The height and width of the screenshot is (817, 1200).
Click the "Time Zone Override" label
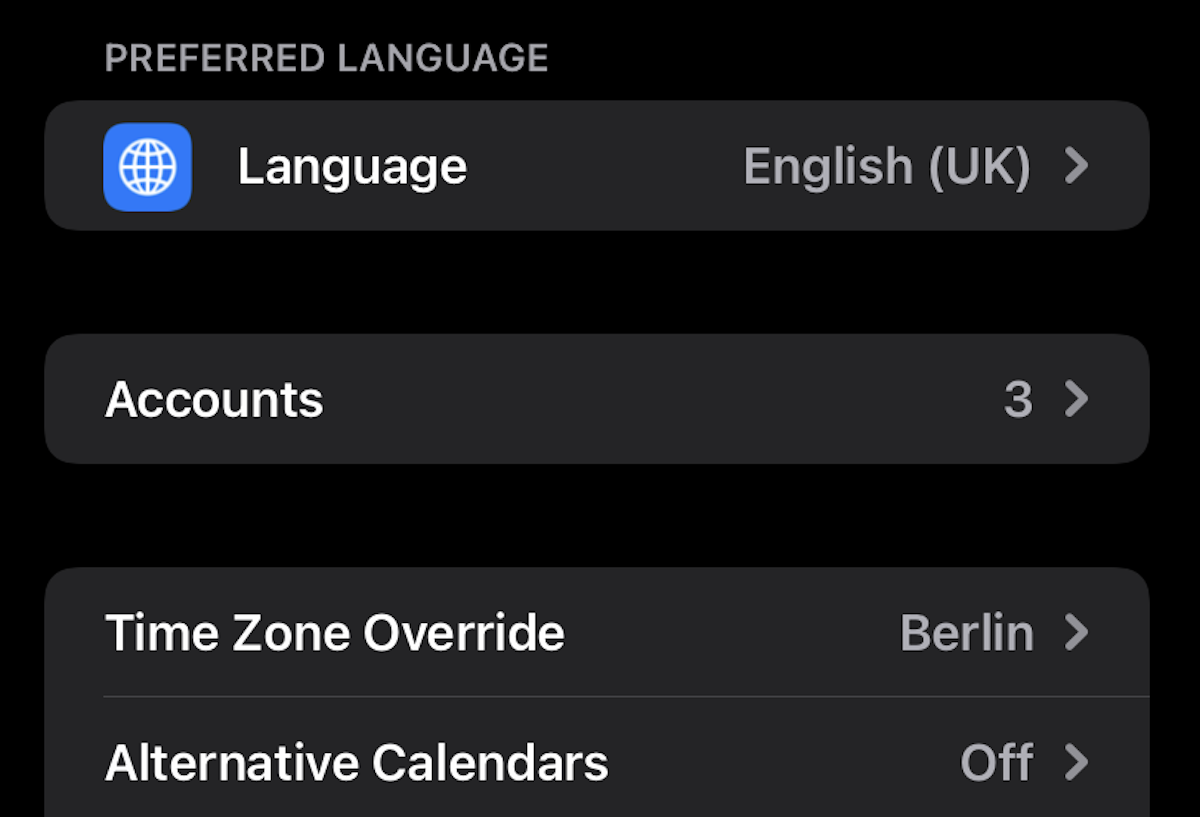pyautogui.click(x=335, y=633)
